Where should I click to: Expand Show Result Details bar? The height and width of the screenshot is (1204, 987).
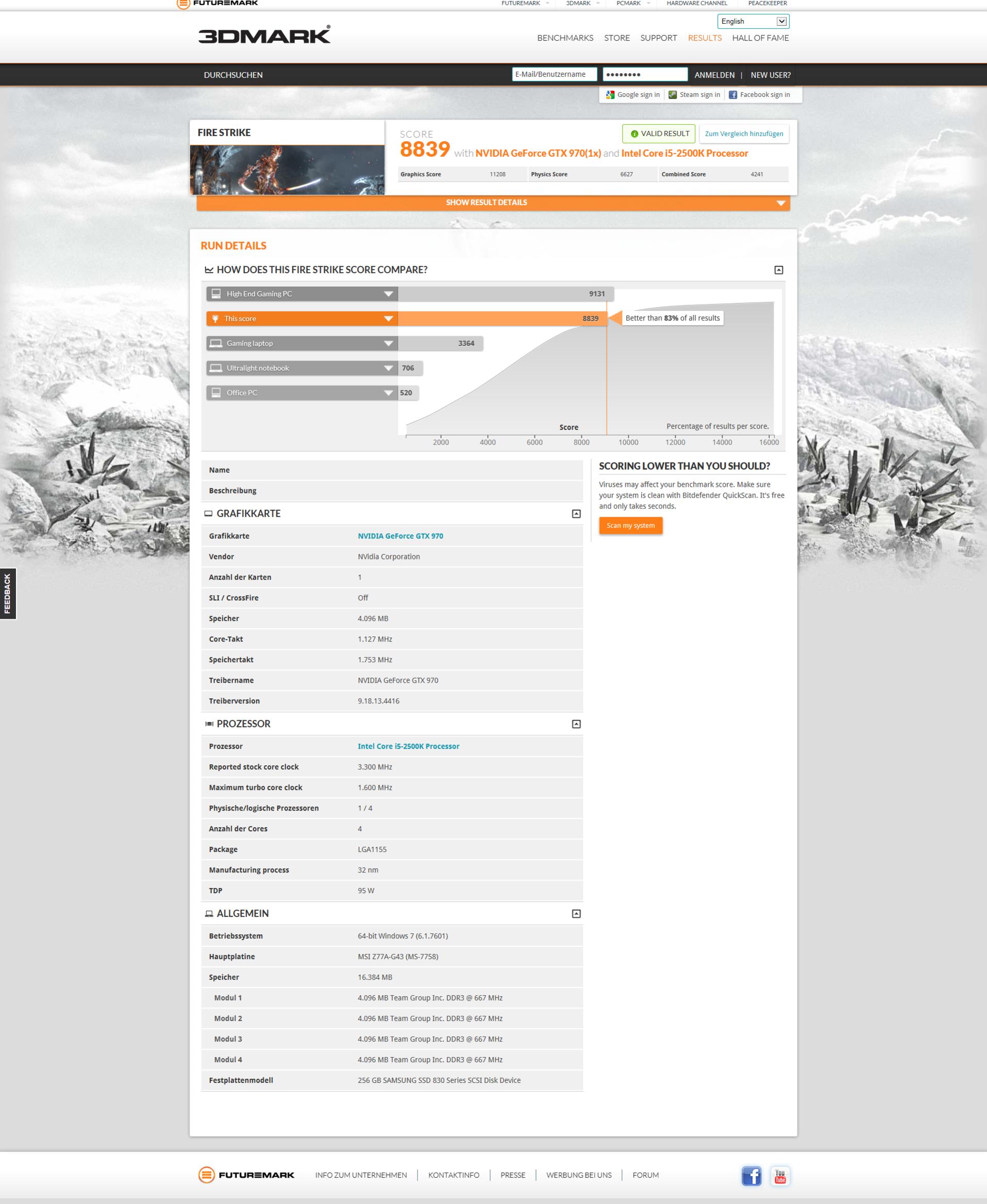click(493, 203)
